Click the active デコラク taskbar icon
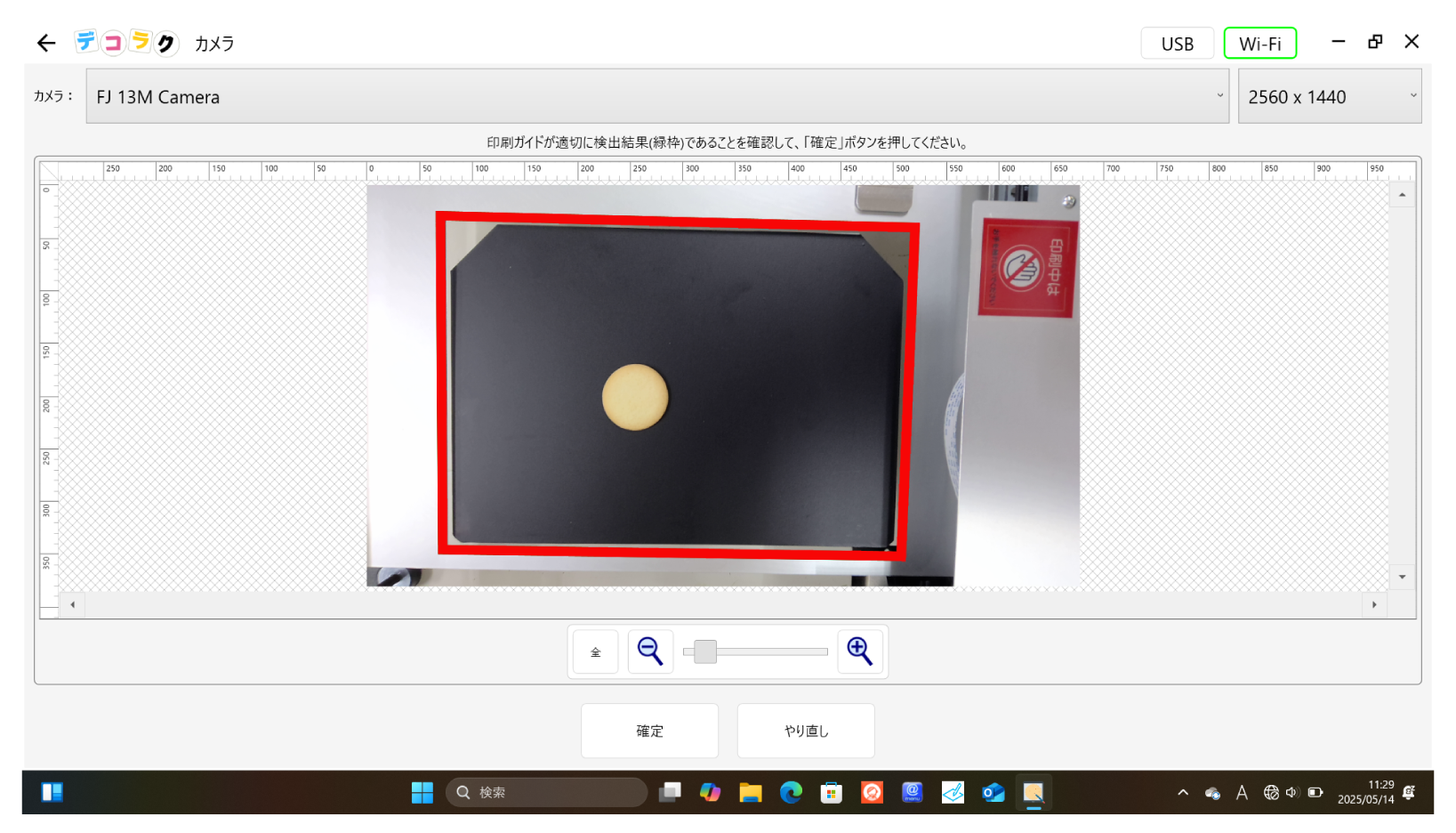 (x=1034, y=792)
